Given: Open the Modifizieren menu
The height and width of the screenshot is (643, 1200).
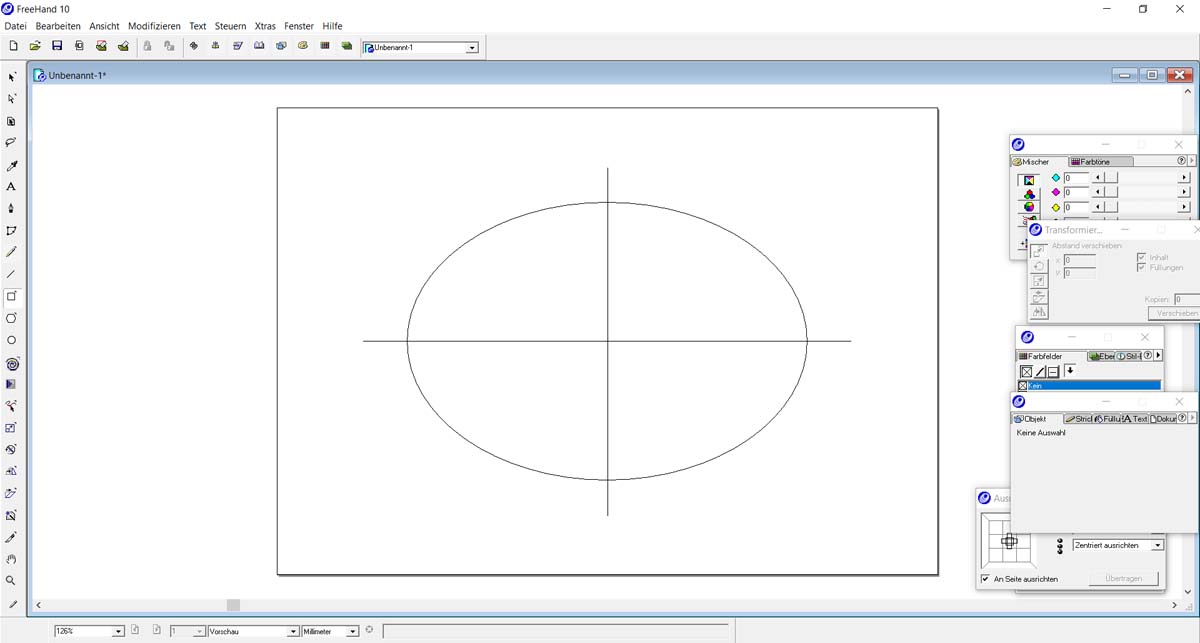Looking at the screenshot, I should pos(154,26).
